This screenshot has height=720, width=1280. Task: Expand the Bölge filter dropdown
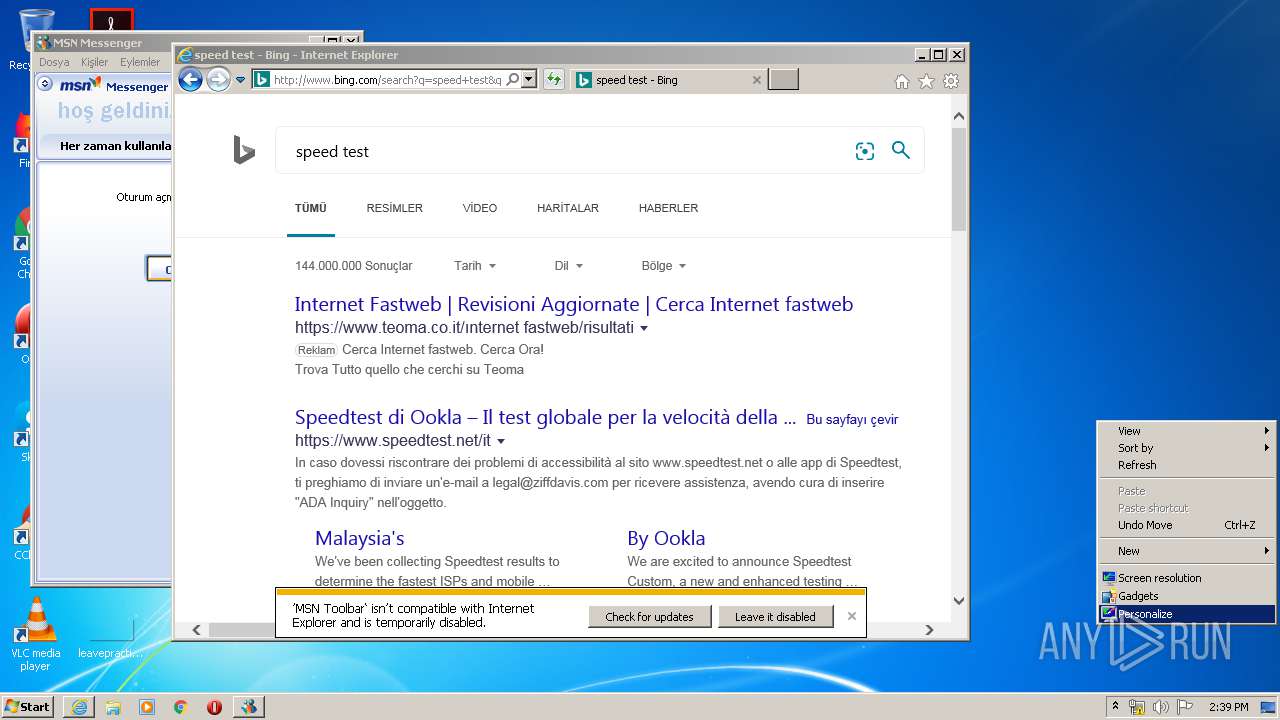click(x=663, y=266)
